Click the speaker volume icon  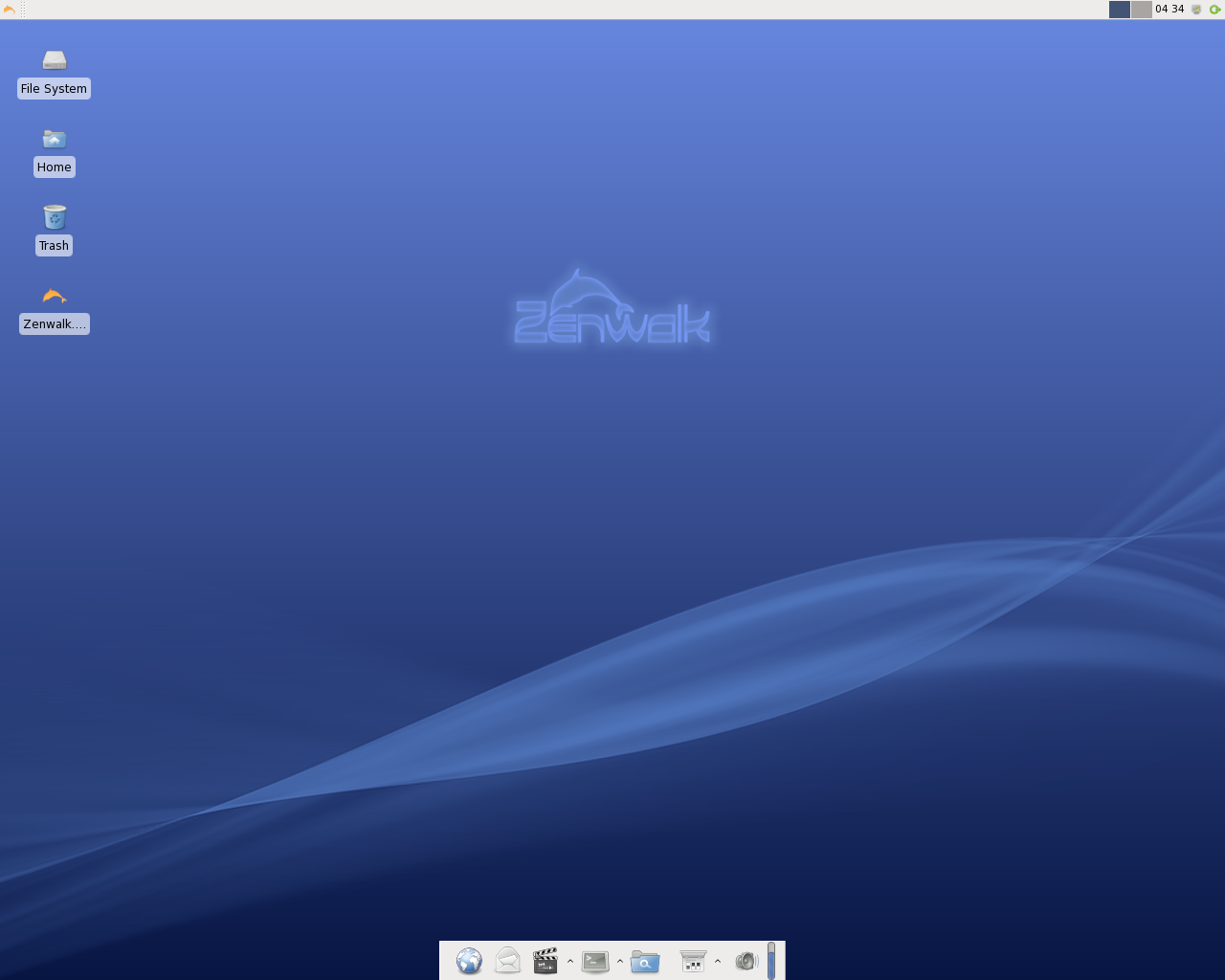click(x=746, y=961)
